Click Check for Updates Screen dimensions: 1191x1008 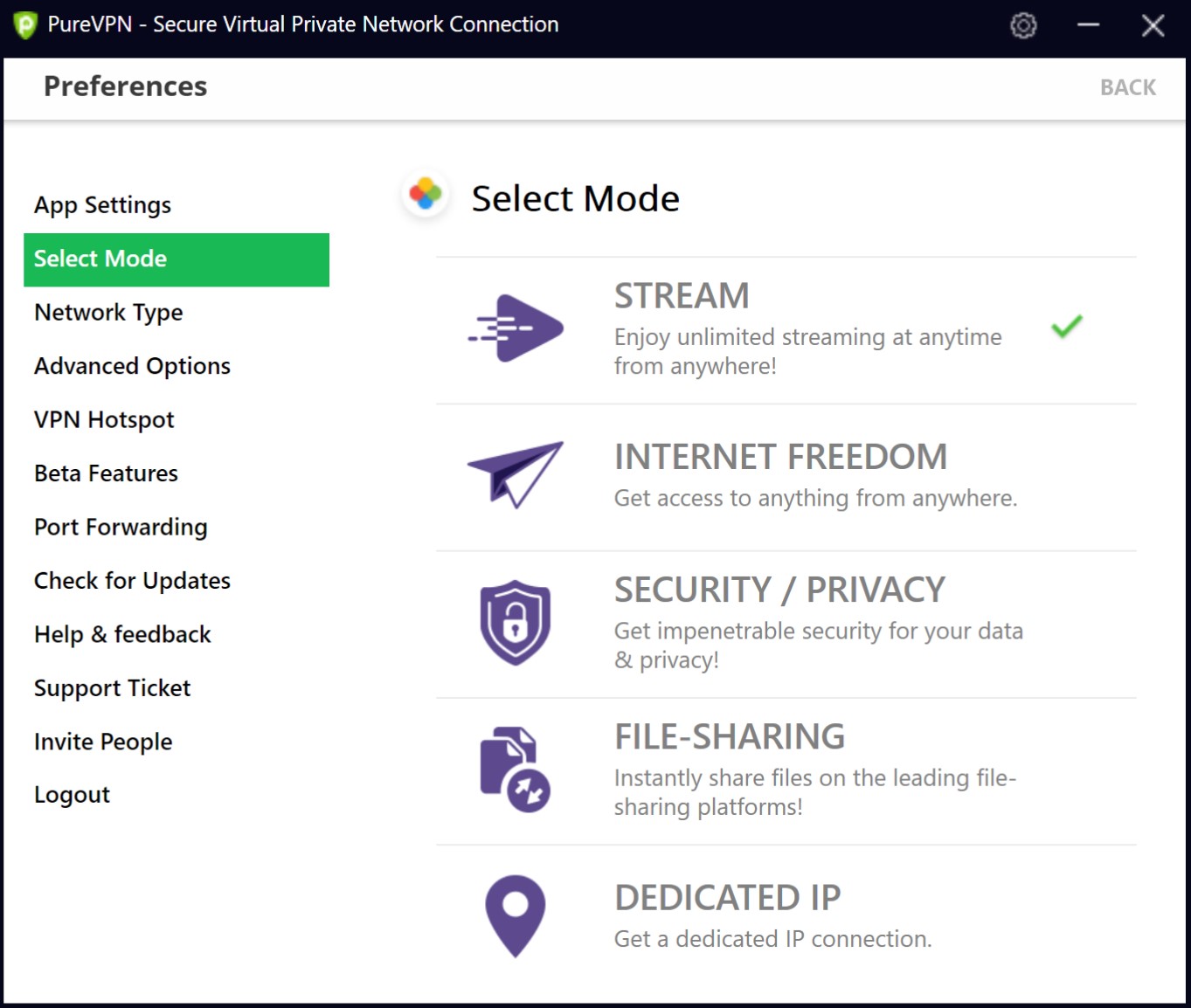(x=132, y=581)
